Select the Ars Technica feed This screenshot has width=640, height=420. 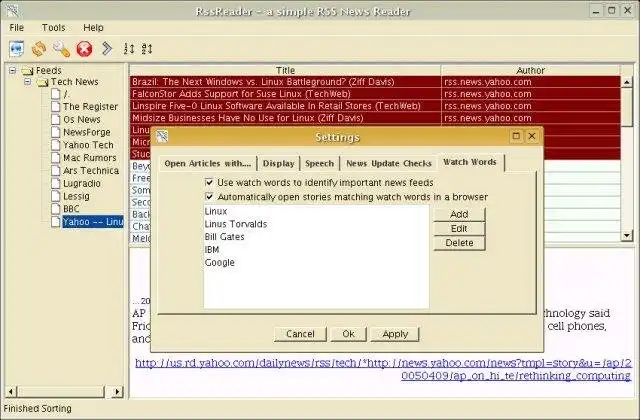[x=91, y=170]
